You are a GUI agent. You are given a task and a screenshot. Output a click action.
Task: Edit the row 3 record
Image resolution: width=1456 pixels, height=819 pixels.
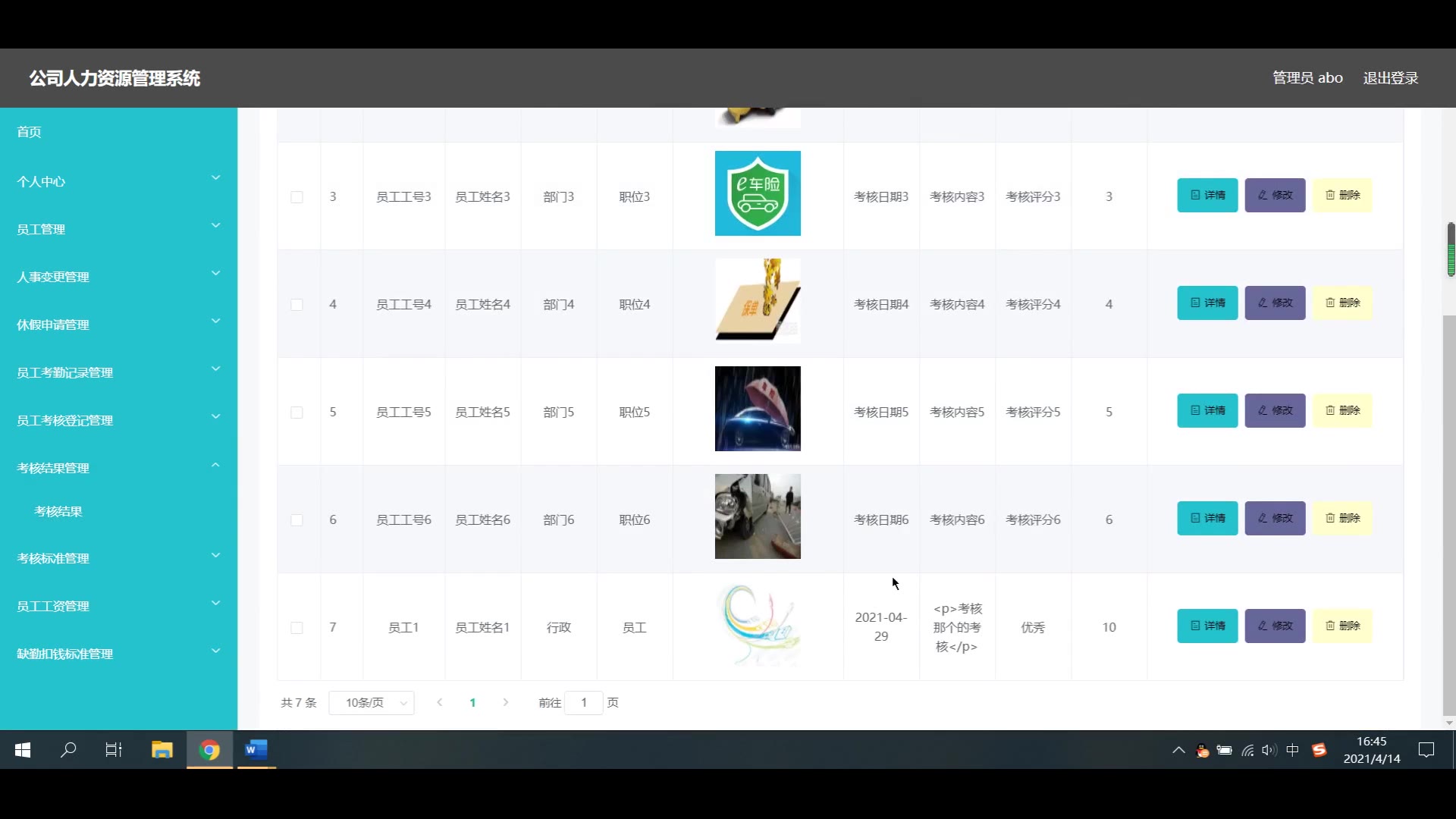1275,195
